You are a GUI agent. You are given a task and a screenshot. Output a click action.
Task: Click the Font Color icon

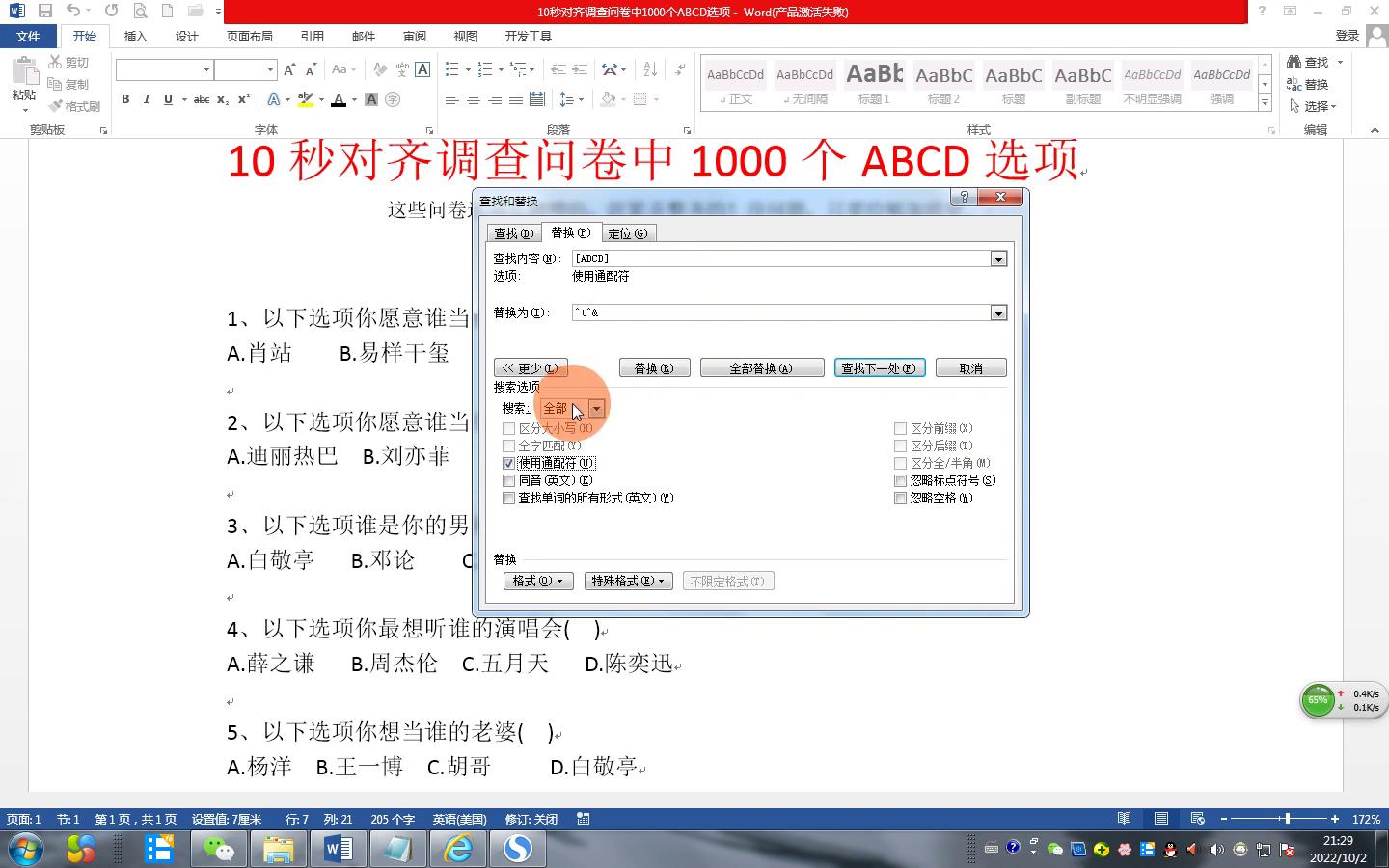[x=339, y=99]
